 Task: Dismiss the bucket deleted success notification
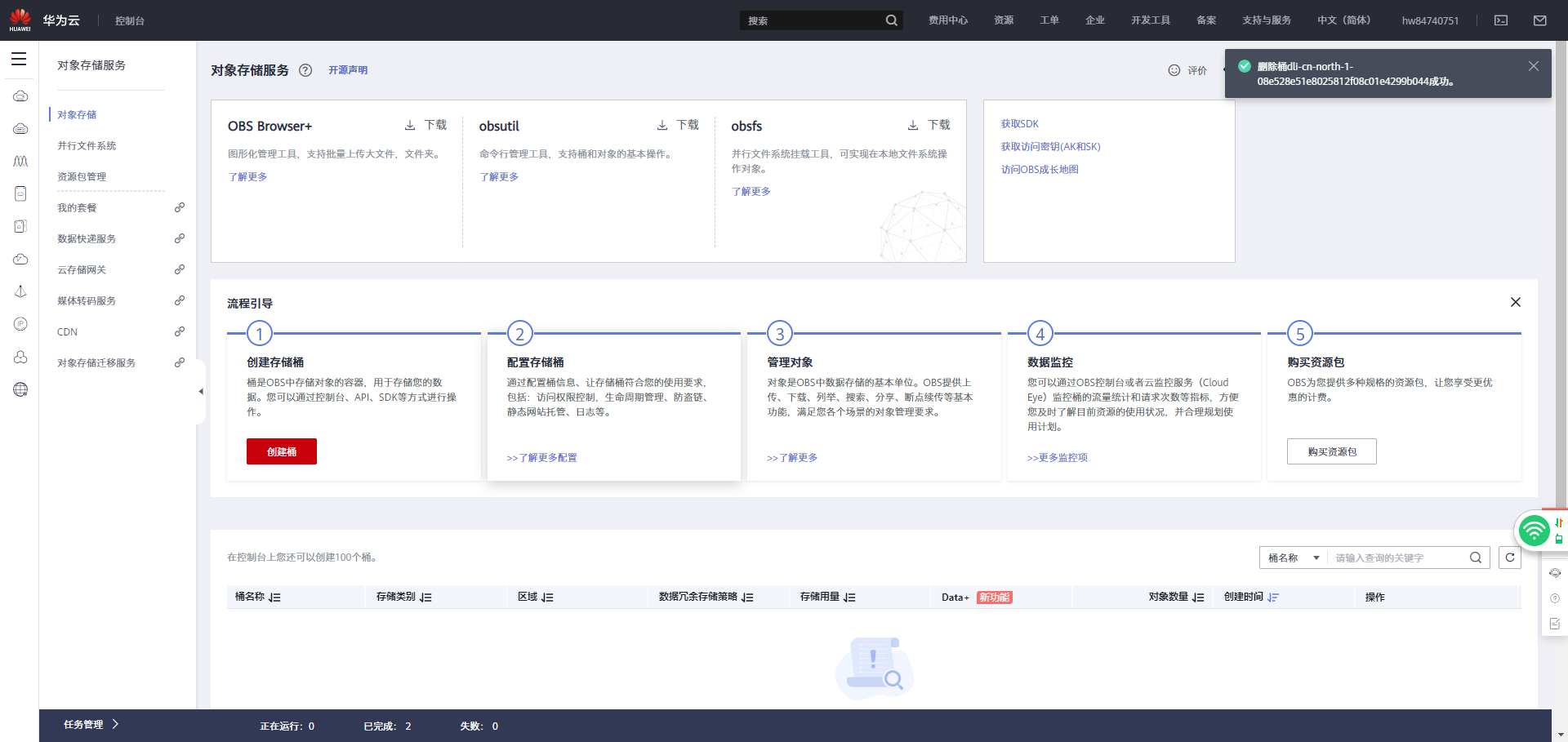click(1534, 66)
